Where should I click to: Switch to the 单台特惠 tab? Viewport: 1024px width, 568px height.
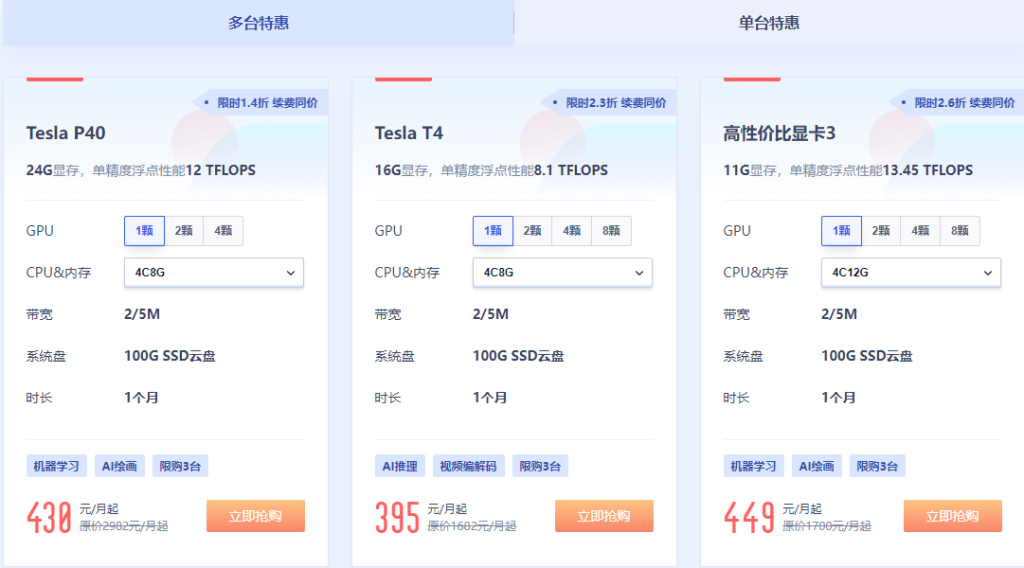[x=769, y=23]
